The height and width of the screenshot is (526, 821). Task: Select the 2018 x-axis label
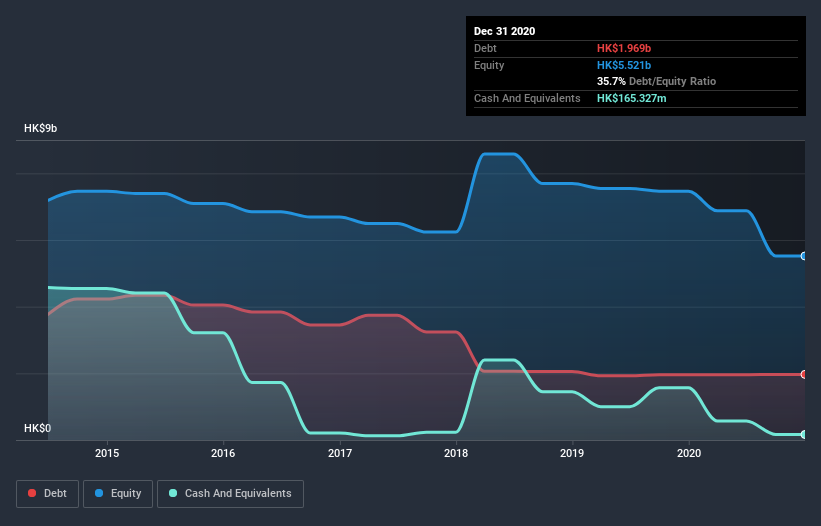coord(456,453)
